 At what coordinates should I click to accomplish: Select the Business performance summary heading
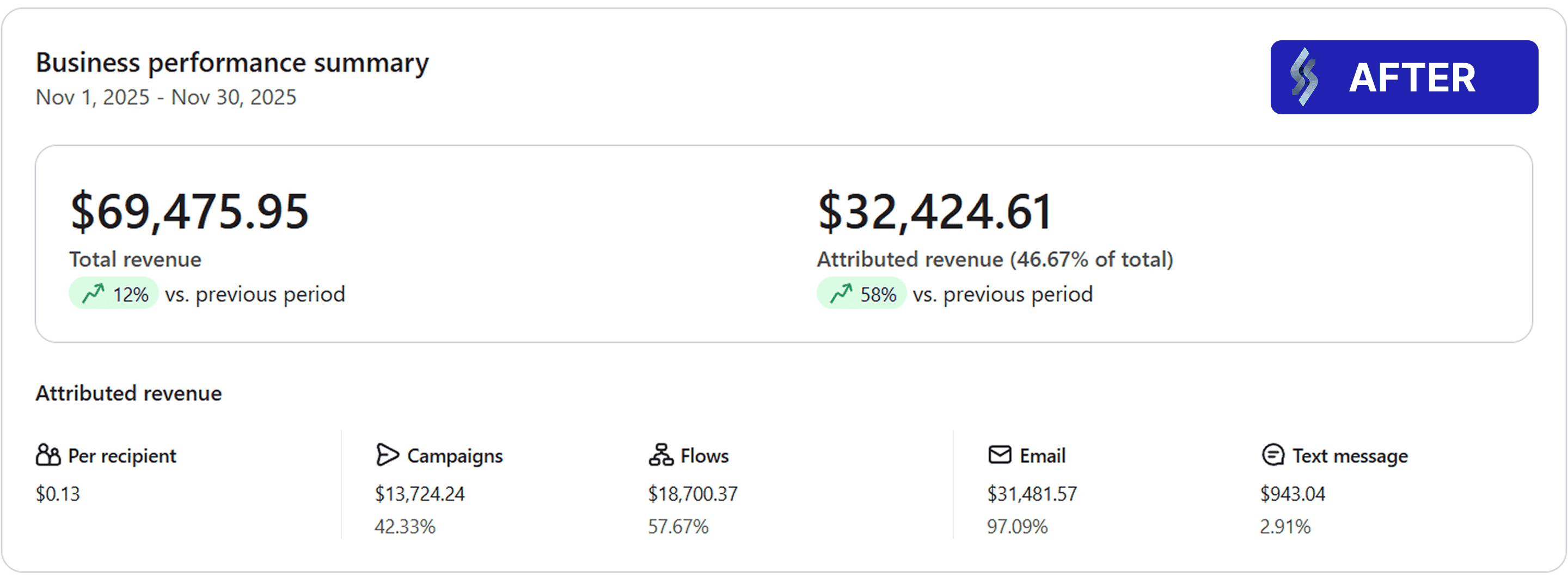232,63
